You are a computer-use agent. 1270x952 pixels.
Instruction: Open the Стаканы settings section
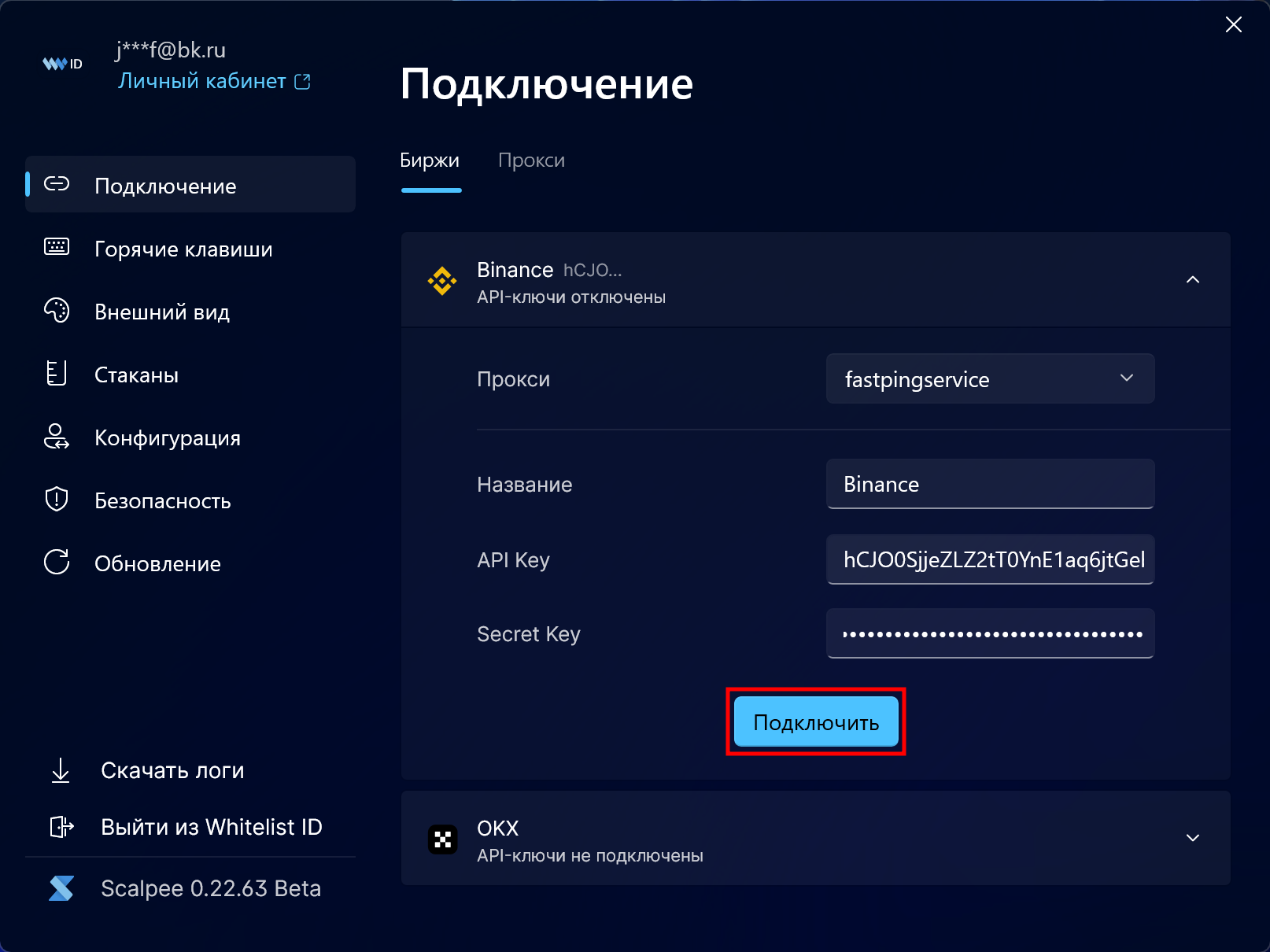136,375
